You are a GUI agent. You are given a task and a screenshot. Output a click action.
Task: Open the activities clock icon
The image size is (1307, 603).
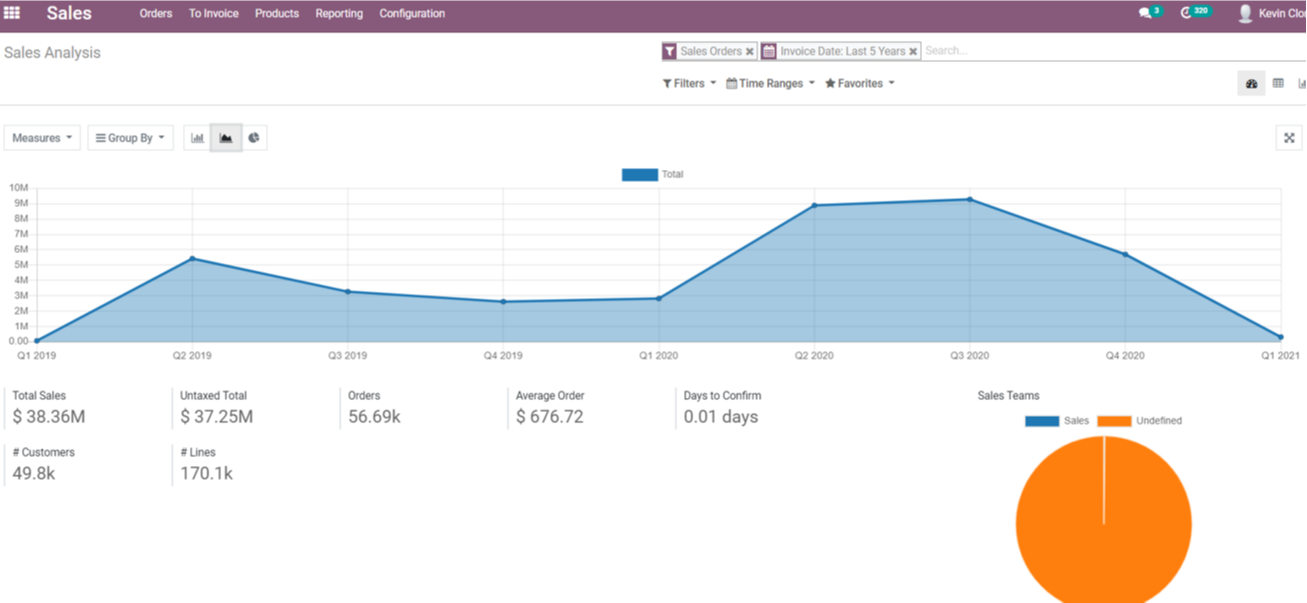click(1187, 14)
